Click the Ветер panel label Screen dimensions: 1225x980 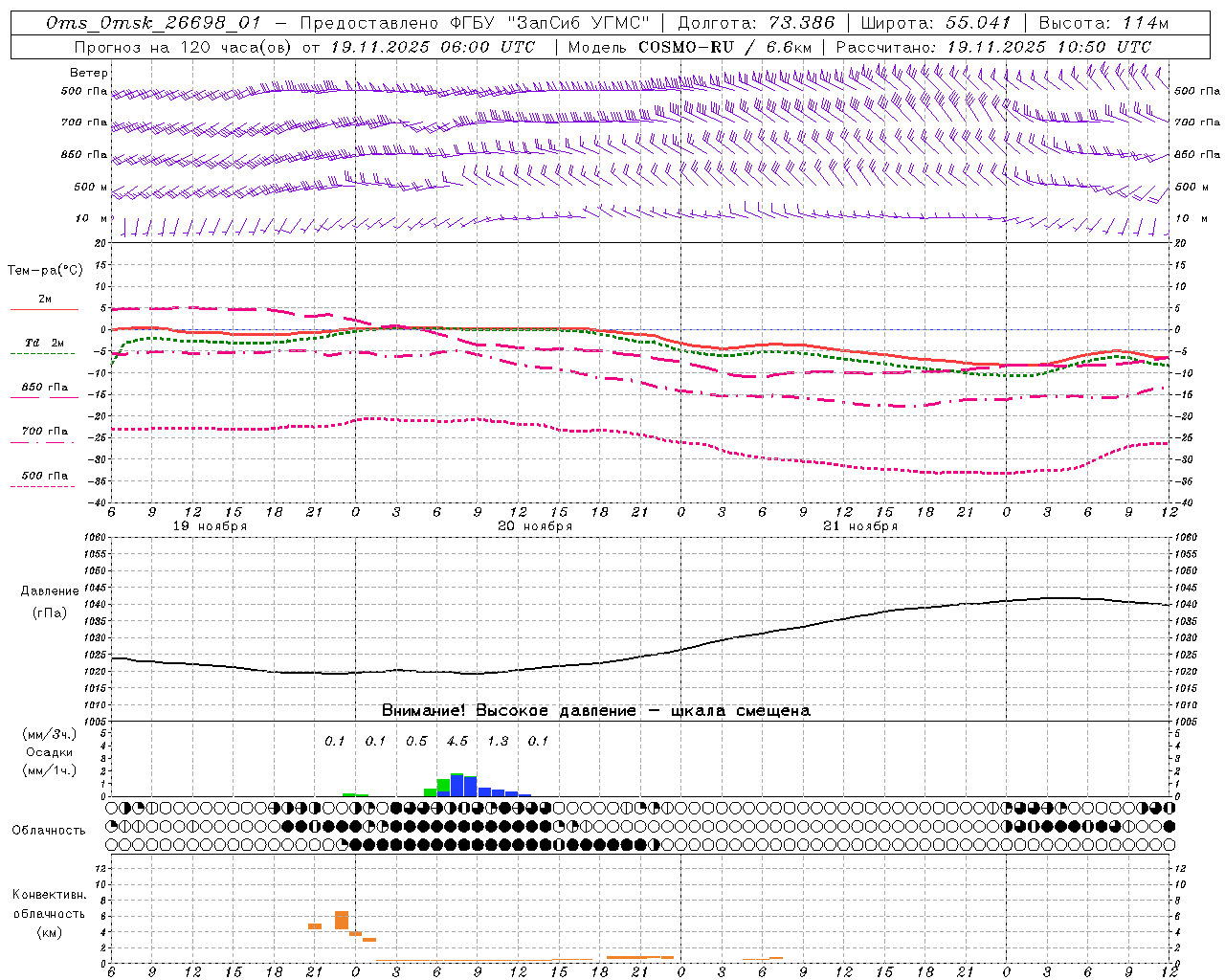89,73
